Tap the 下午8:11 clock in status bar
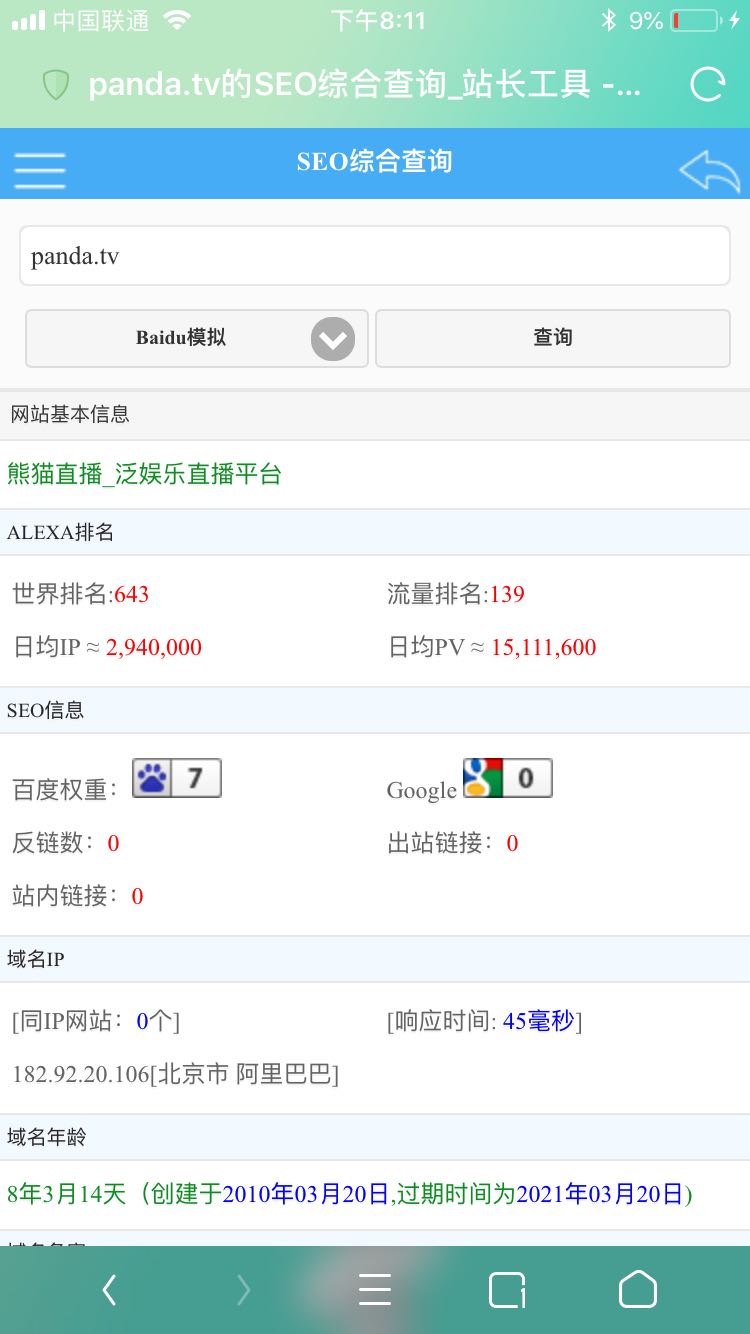 tap(378, 20)
